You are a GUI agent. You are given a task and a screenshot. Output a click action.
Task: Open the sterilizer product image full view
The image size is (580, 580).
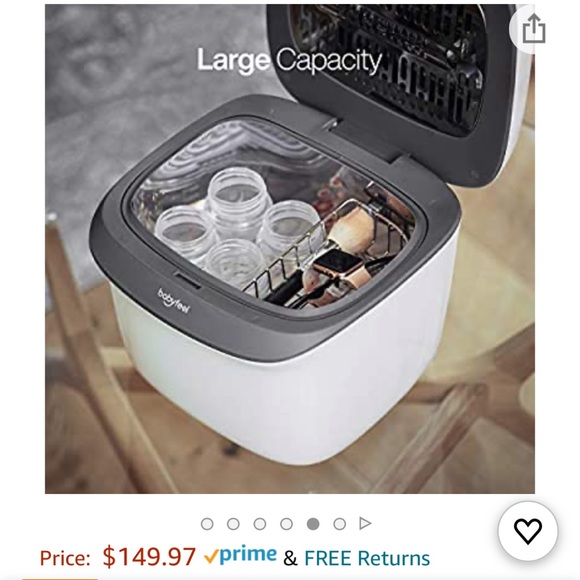coord(290,249)
